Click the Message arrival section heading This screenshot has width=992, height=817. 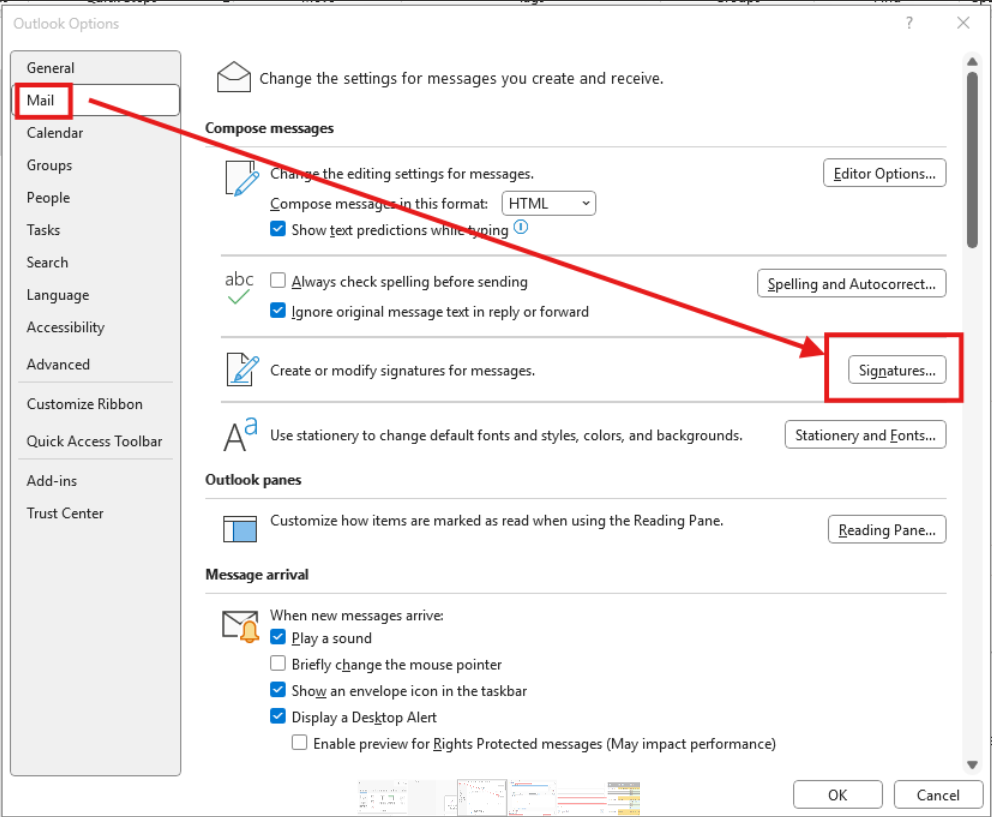click(x=257, y=575)
